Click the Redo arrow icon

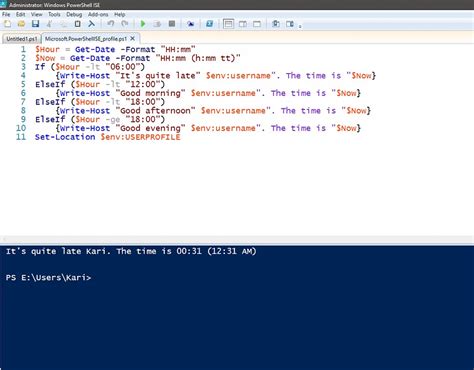pos(125,24)
